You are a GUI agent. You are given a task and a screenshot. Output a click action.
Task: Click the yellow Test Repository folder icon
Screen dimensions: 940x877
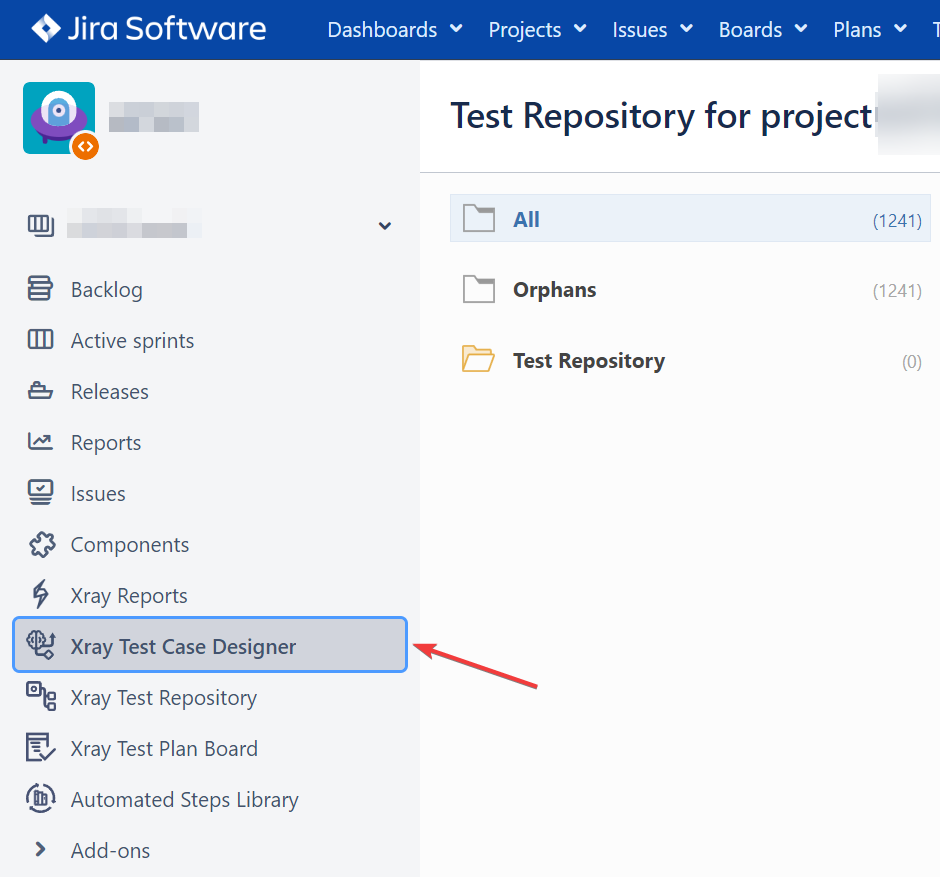point(478,358)
